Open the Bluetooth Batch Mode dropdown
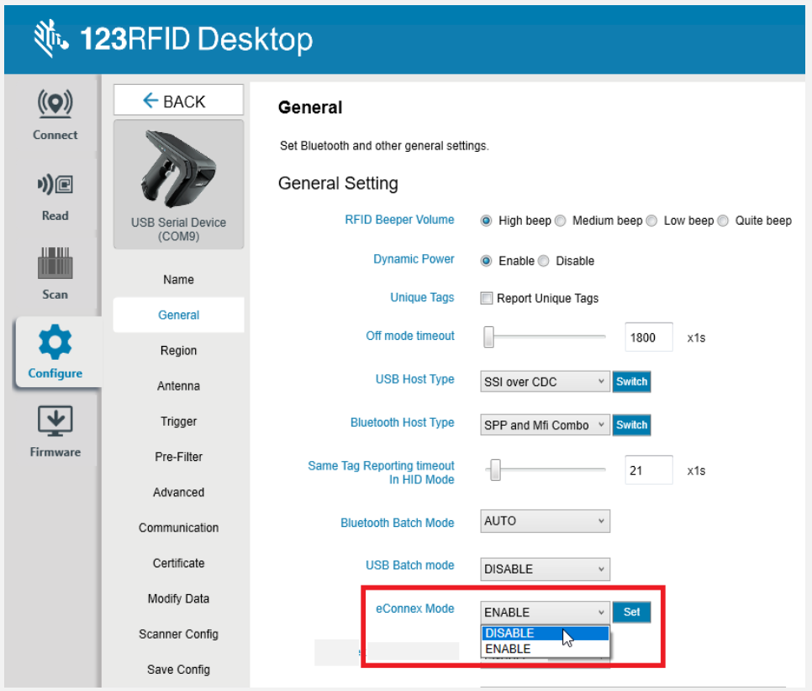 click(544, 521)
